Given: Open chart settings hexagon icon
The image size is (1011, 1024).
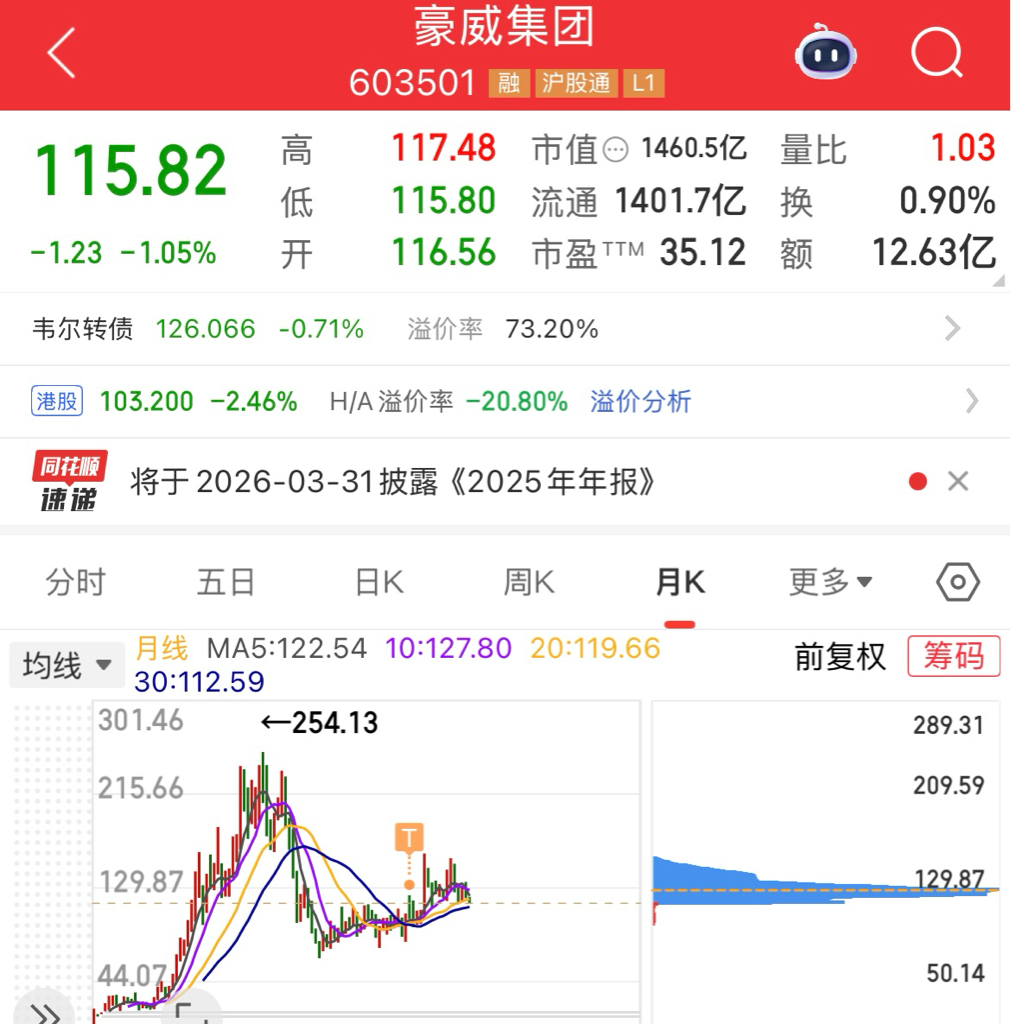Looking at the screenshot, I should pos(957,582).
